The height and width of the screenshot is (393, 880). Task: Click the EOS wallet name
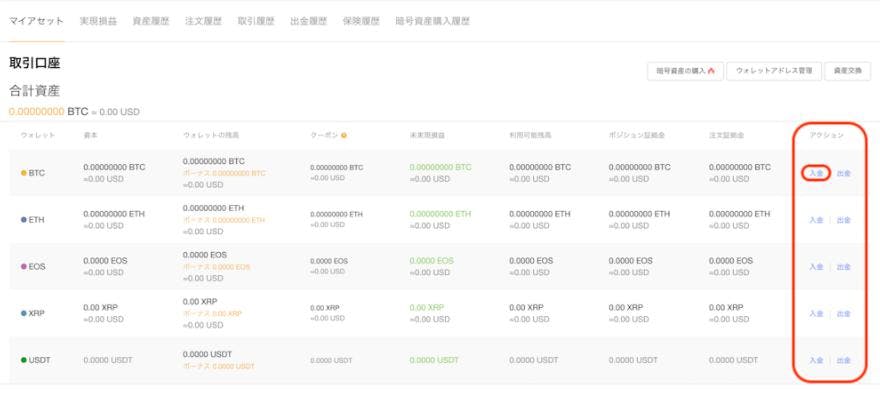[37, 266]
